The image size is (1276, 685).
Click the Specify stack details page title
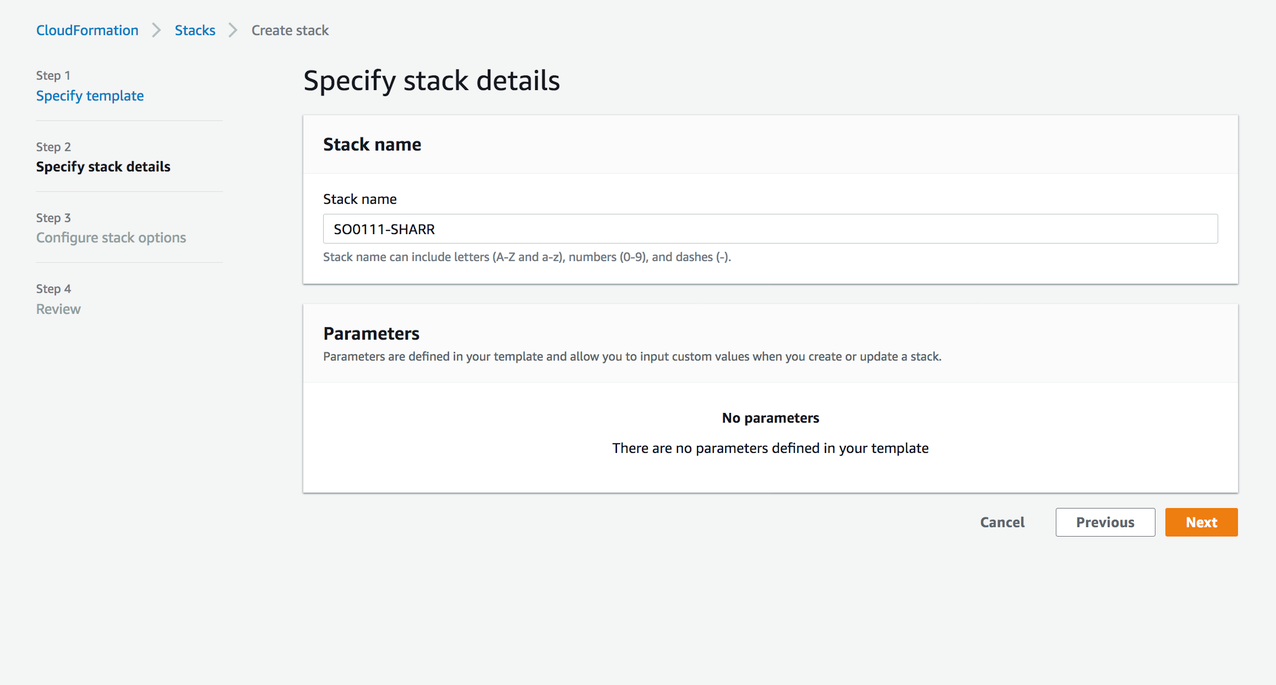(x=431, y=80)
